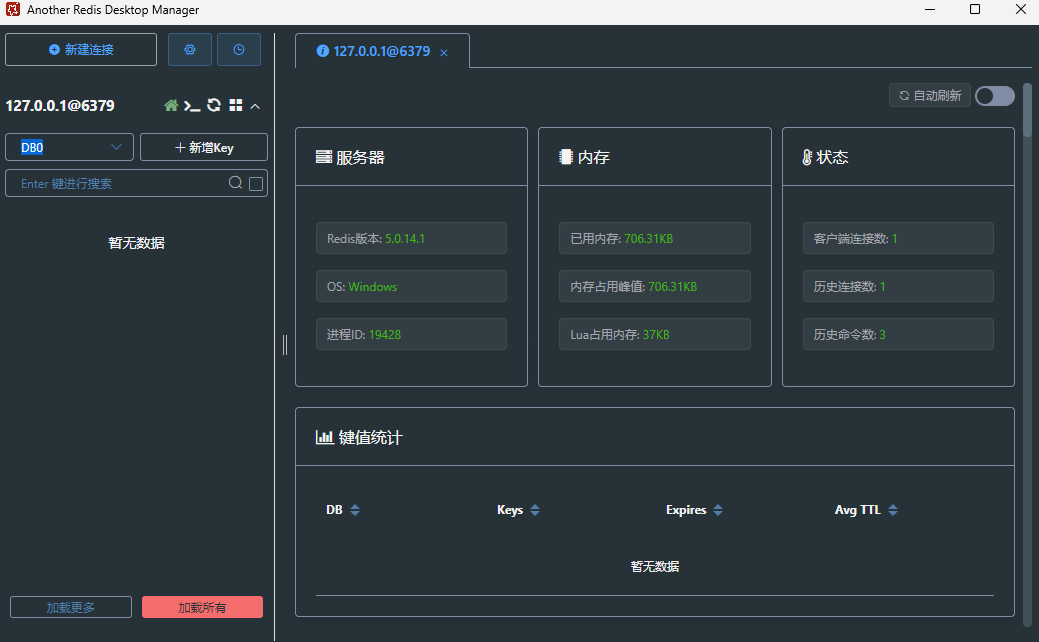Close the 127.0.0.1@6379 tab
This screenshot has width=1039, height=642.
click(x=444, y=52)
